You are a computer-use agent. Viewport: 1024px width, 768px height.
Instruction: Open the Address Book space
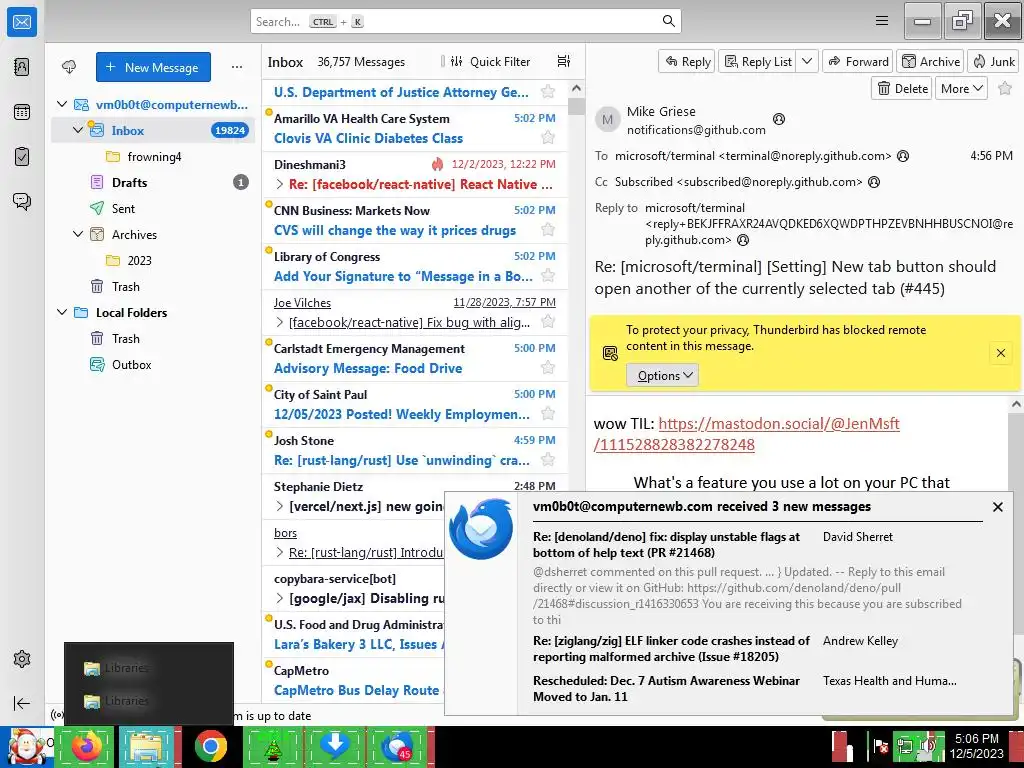[22, 67]
